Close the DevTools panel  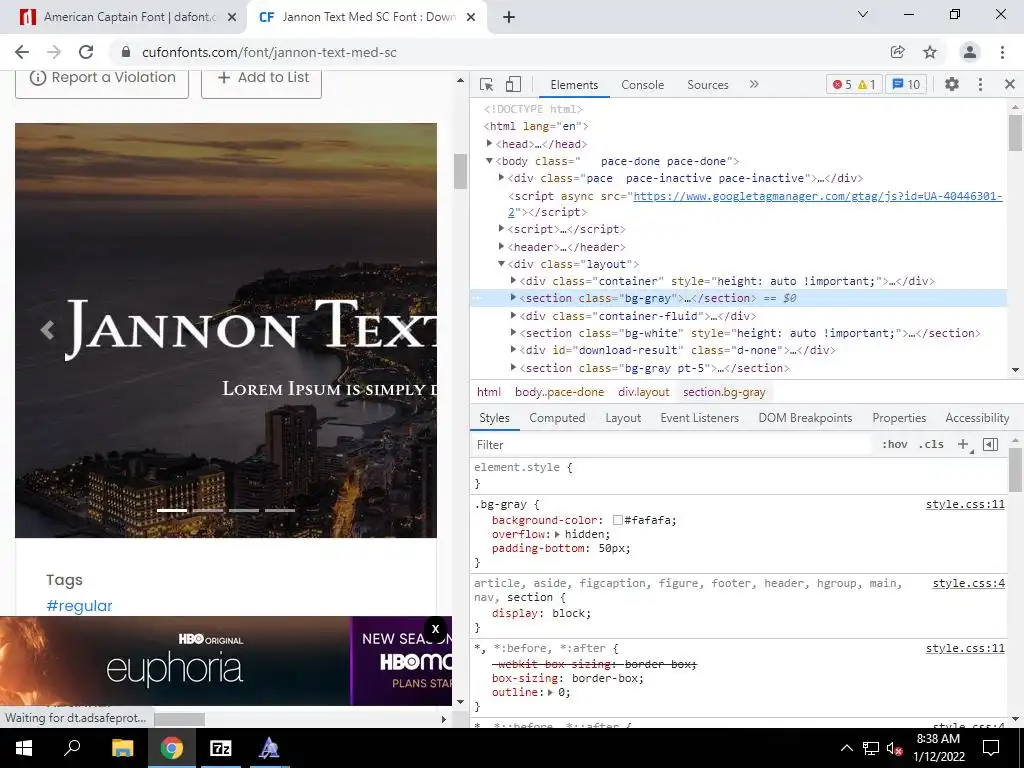(x=1010, y=84)
